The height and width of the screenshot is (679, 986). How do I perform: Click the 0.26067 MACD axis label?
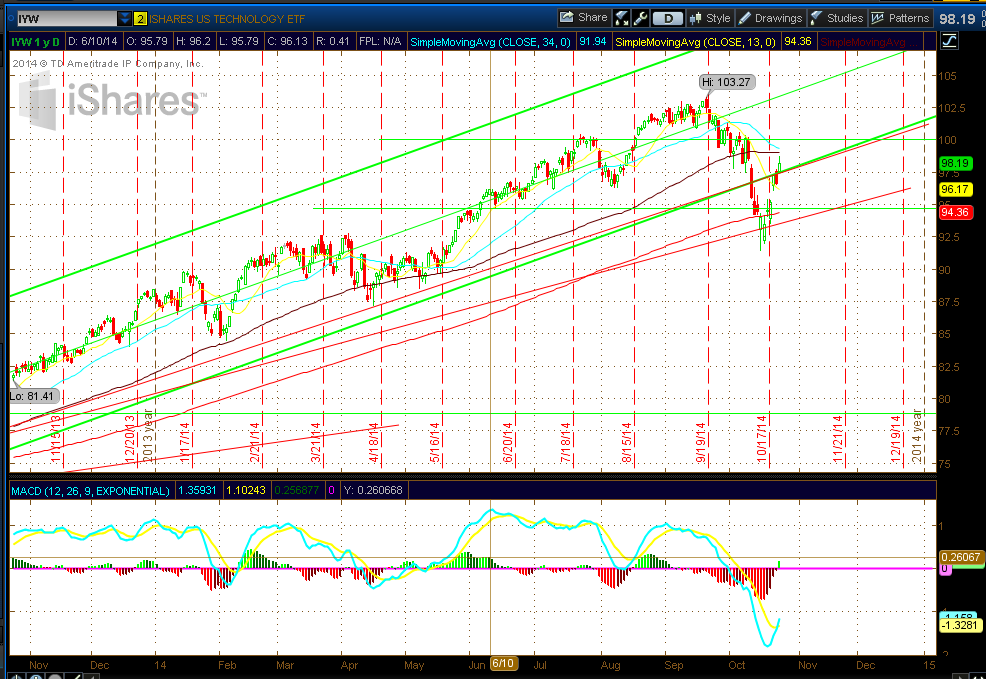(x=960, y=557)
